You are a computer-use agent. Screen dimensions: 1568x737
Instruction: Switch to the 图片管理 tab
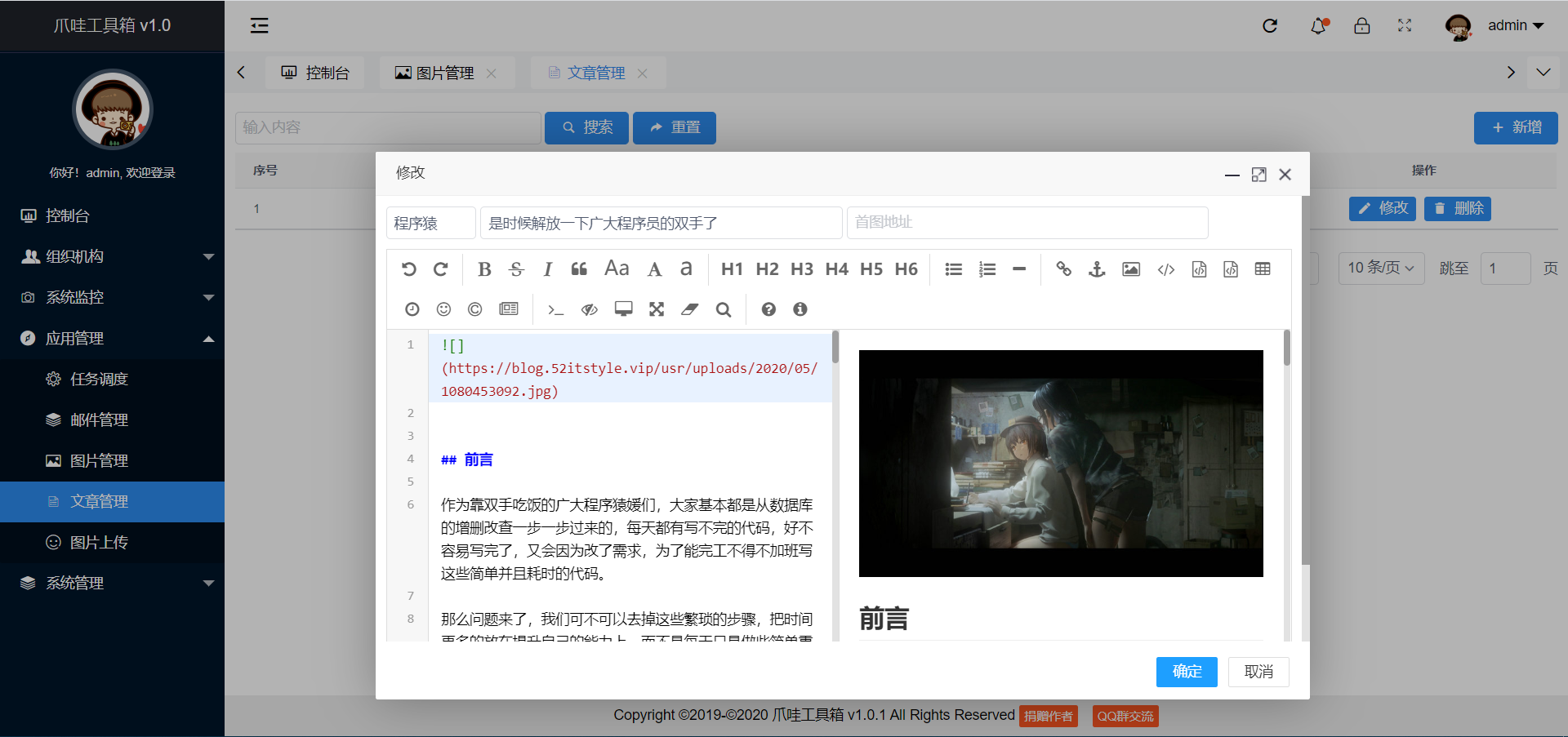point(444,73)
